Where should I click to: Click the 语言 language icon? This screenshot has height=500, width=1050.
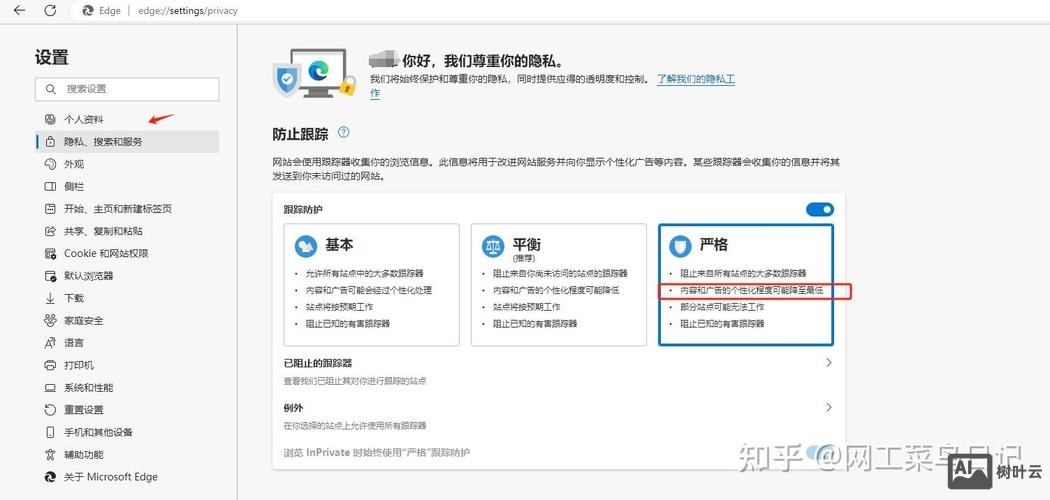(x=50, y=343)
